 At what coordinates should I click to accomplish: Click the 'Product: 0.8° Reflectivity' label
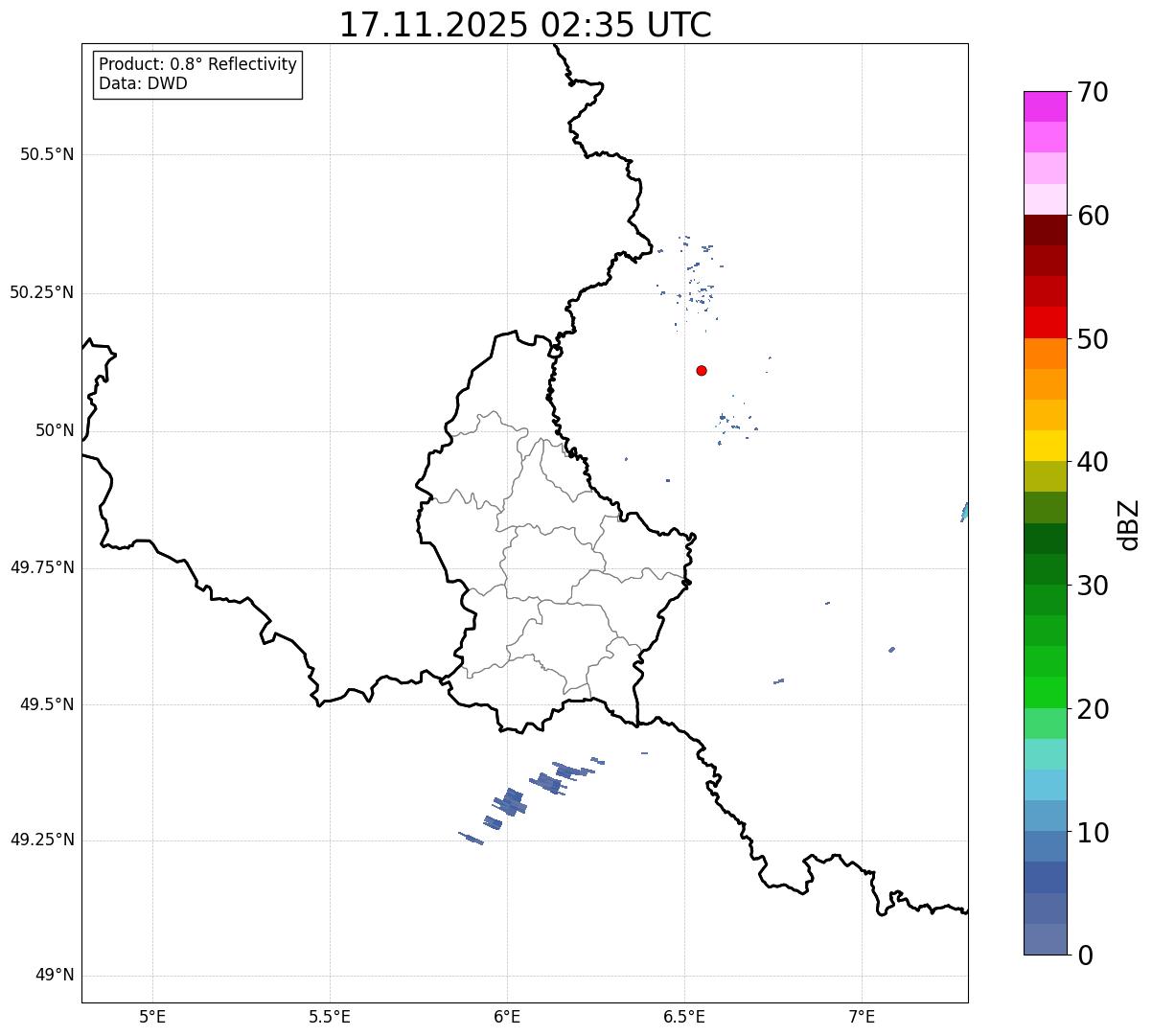pyautogui.click(x=198, y=64)
